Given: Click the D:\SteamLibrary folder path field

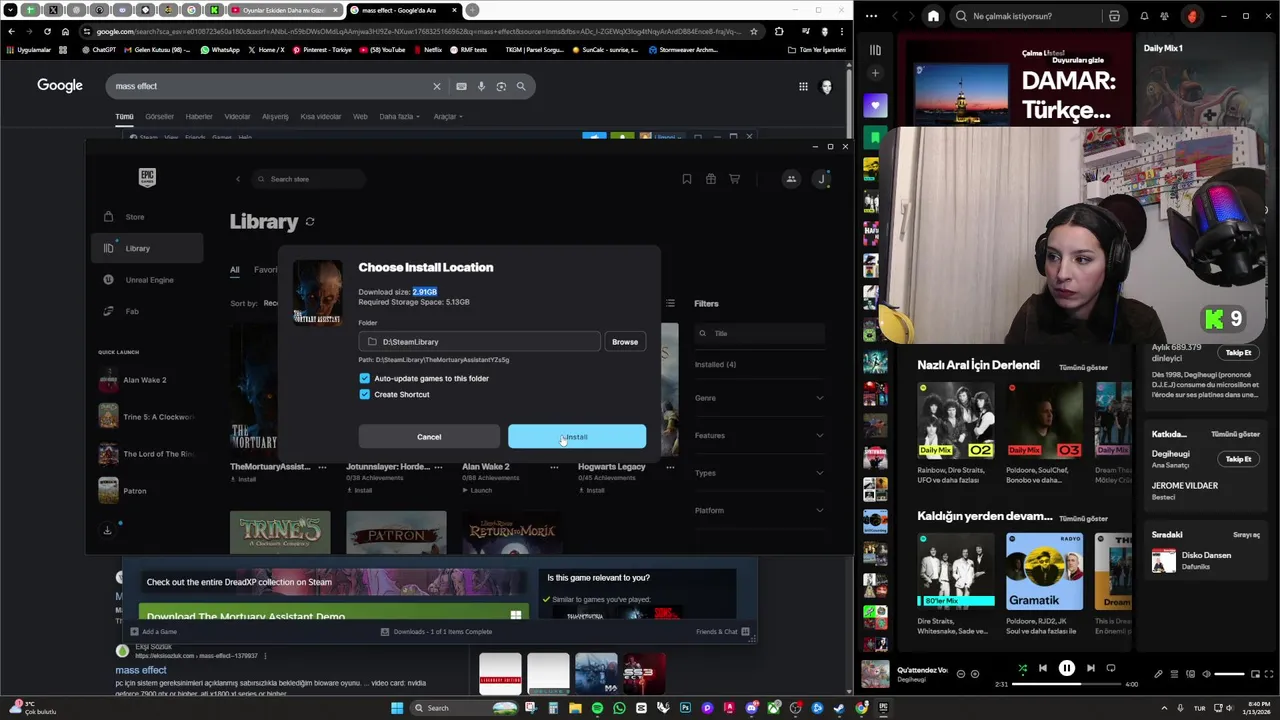Looking at the screenshot, I should tap(480, 342).
